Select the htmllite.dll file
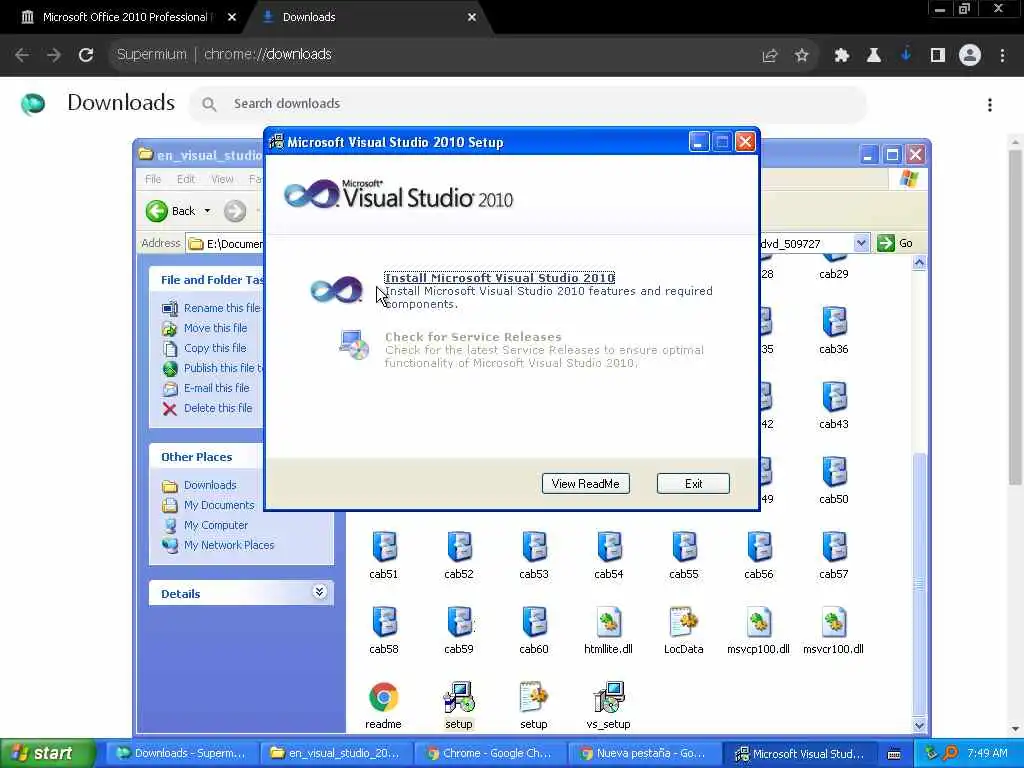Screen dimensions: 1024x768 609,622
